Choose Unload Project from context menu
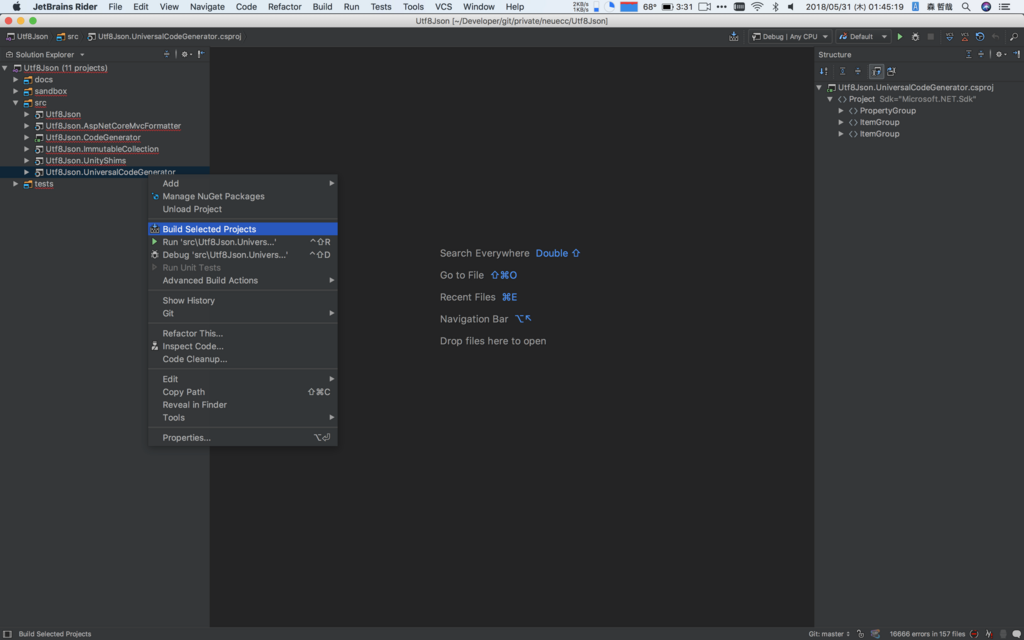Image resolution: width=1024 pixels, height=640 pixels. pos(243,209)
